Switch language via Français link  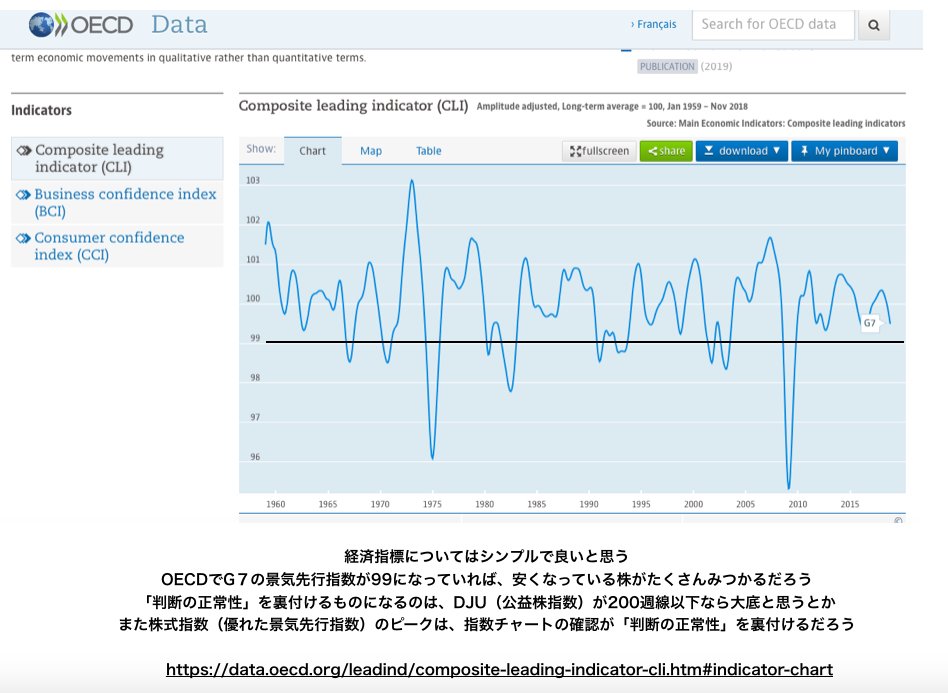pos(655,24)
